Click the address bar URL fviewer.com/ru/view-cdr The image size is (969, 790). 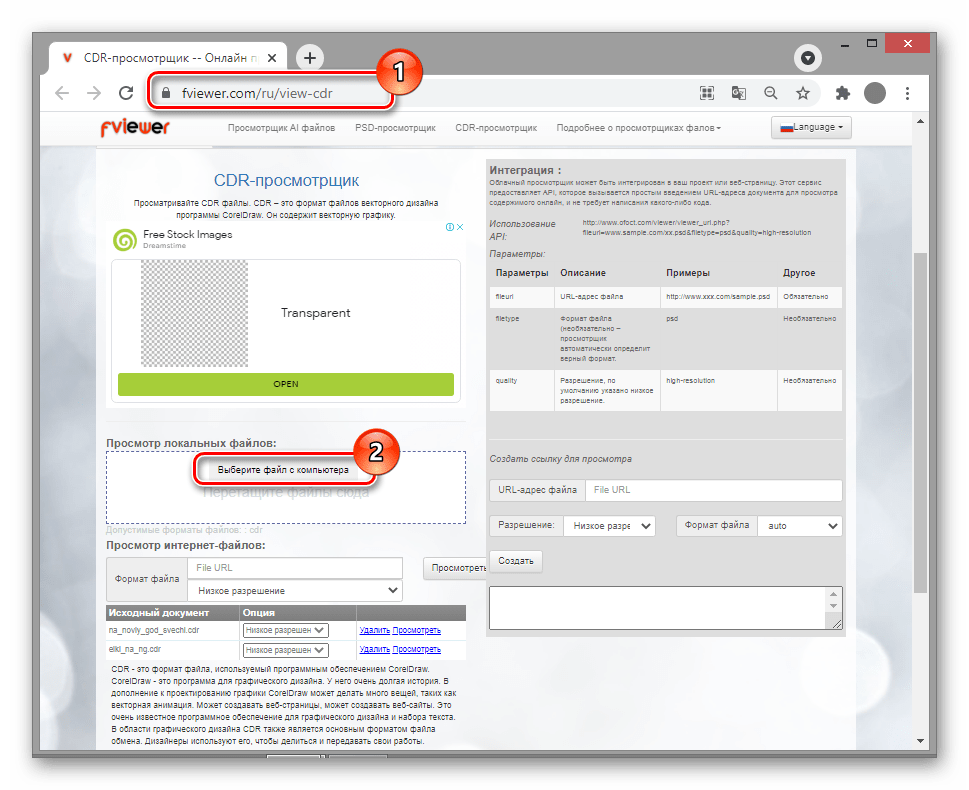coord(257,93)
